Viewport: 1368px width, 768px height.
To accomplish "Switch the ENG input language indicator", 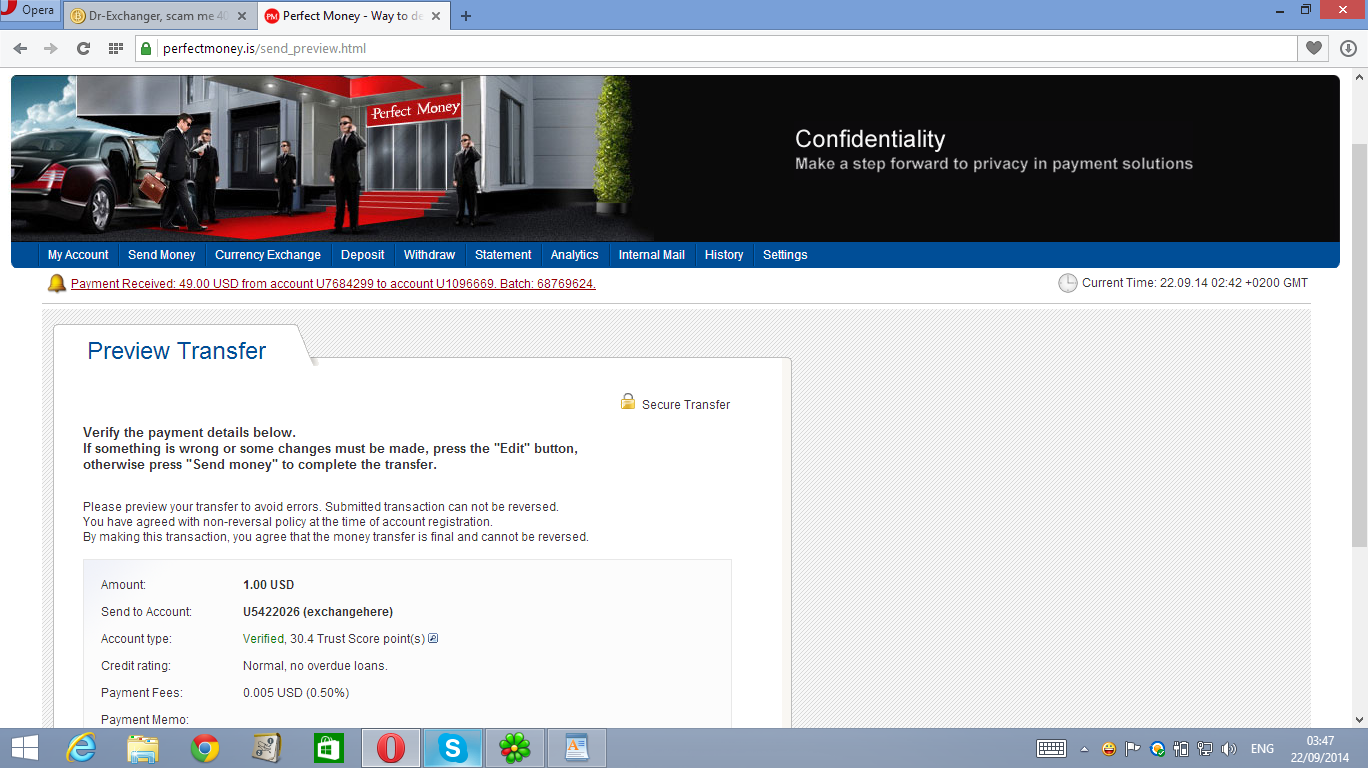I will coord(1262,748).
